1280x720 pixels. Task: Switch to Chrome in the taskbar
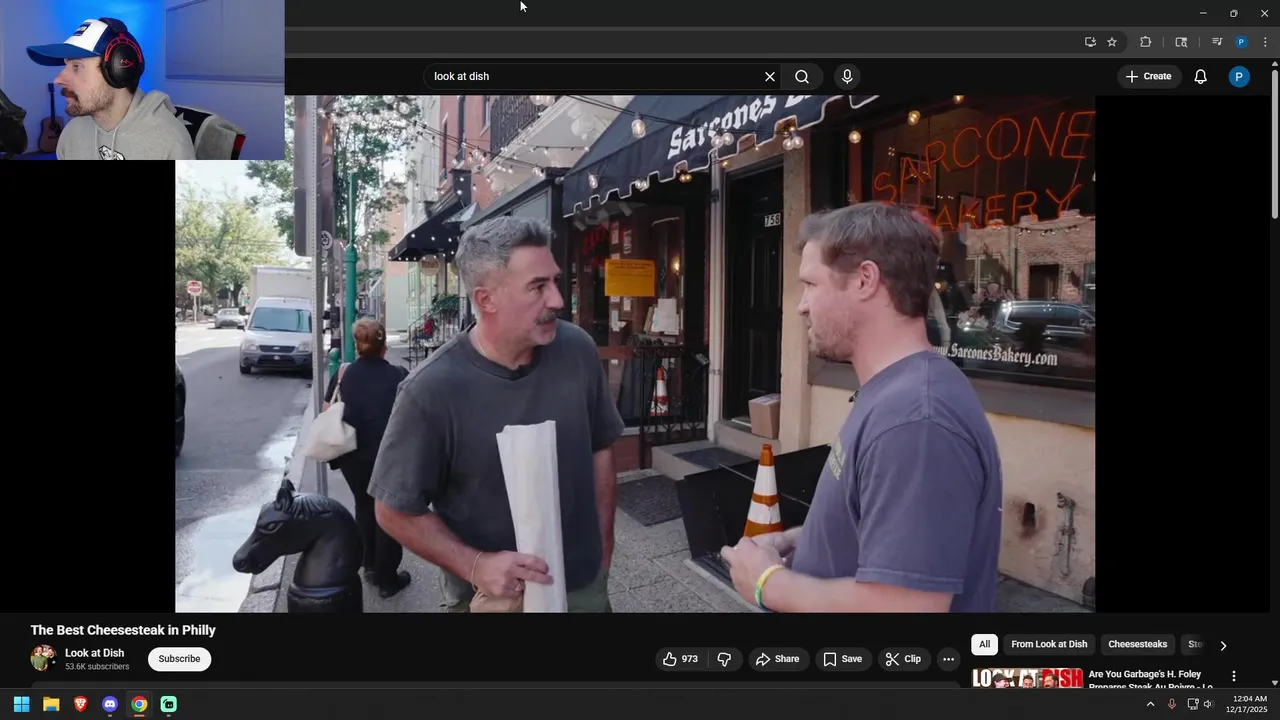139,704
